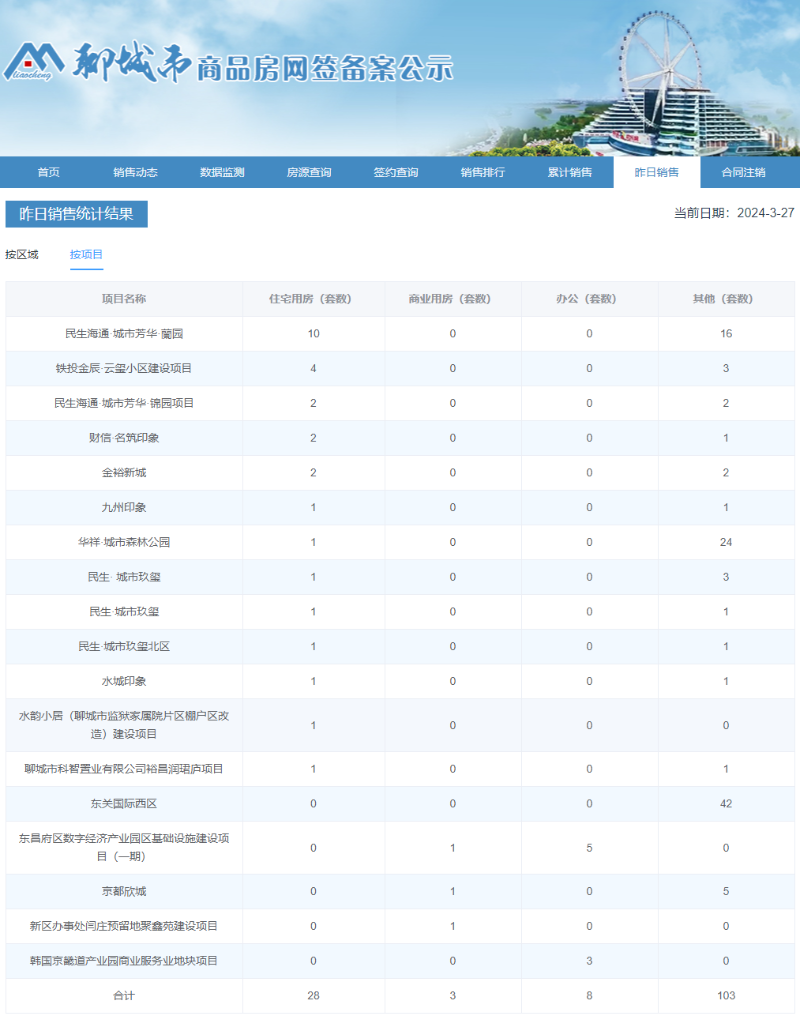Open the 首页 navigation tab
Viewport: 800px width, 1027px height.
click(48, 172)
